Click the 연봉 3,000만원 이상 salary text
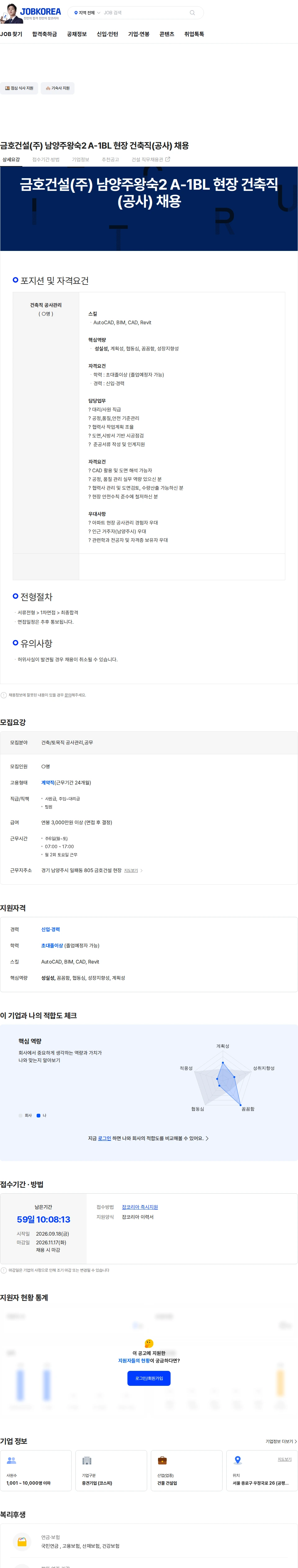This screenshot has height=1568, width=298. [77, 822]
